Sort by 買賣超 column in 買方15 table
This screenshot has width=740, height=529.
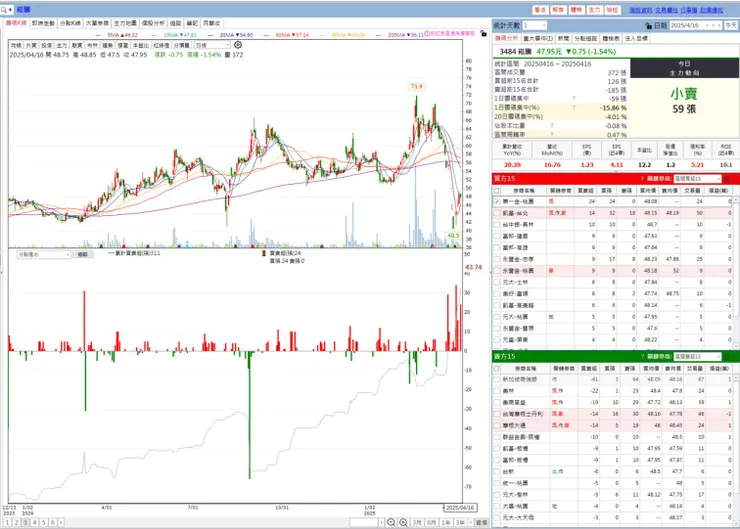tap(586, 191)
